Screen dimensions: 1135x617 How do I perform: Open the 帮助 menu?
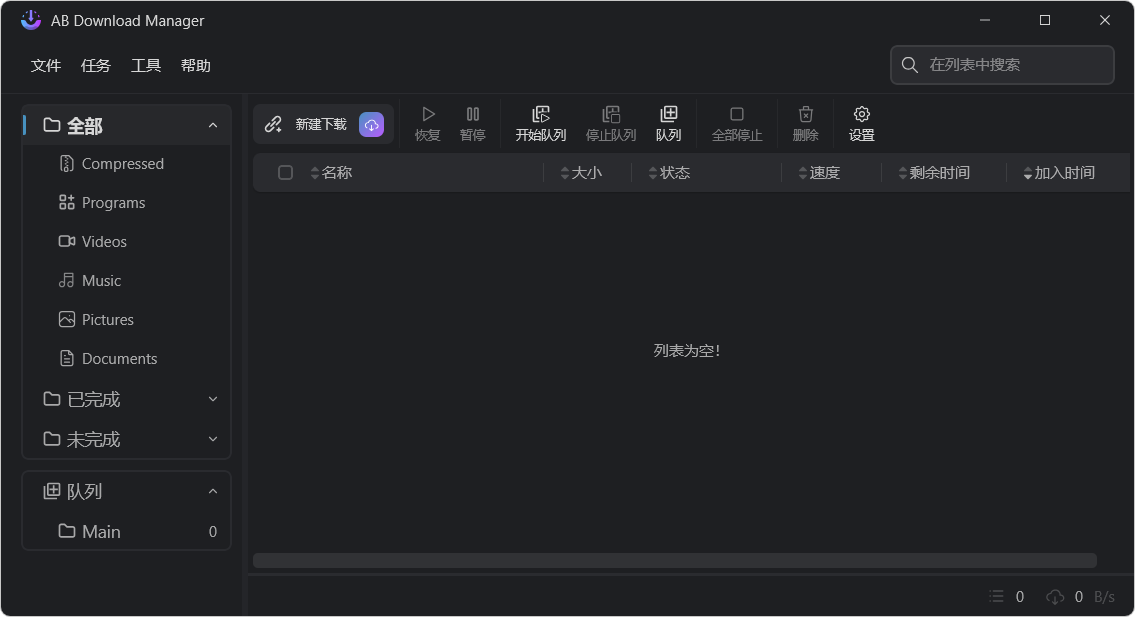tap(195, 66)
